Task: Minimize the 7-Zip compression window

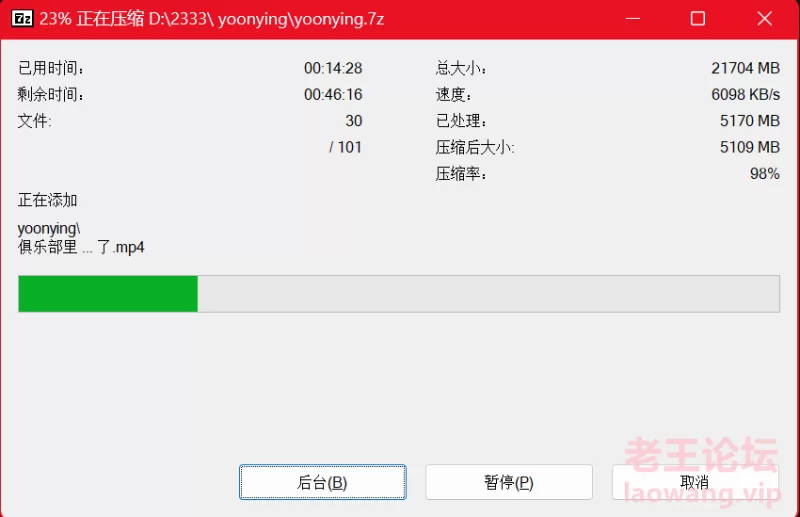Action: point(633,19)
